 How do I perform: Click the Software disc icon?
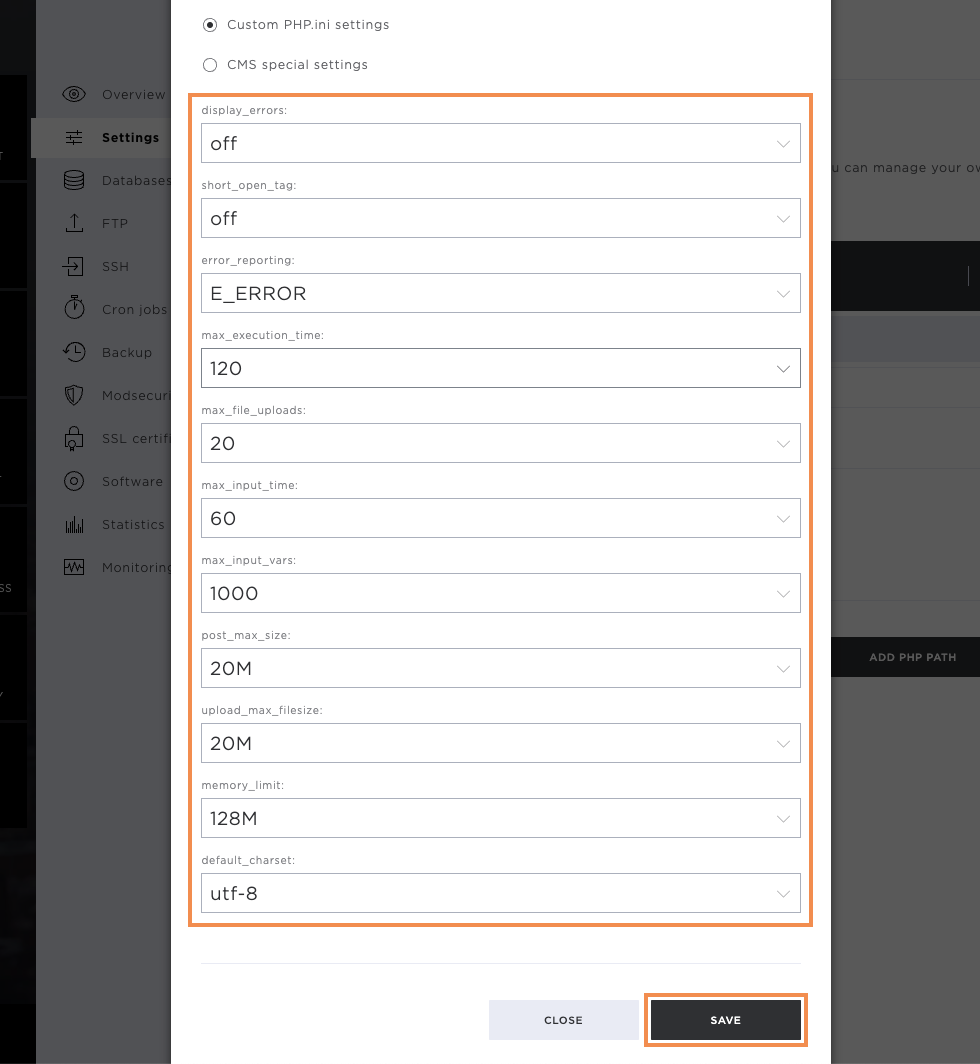tap(74, 481)
